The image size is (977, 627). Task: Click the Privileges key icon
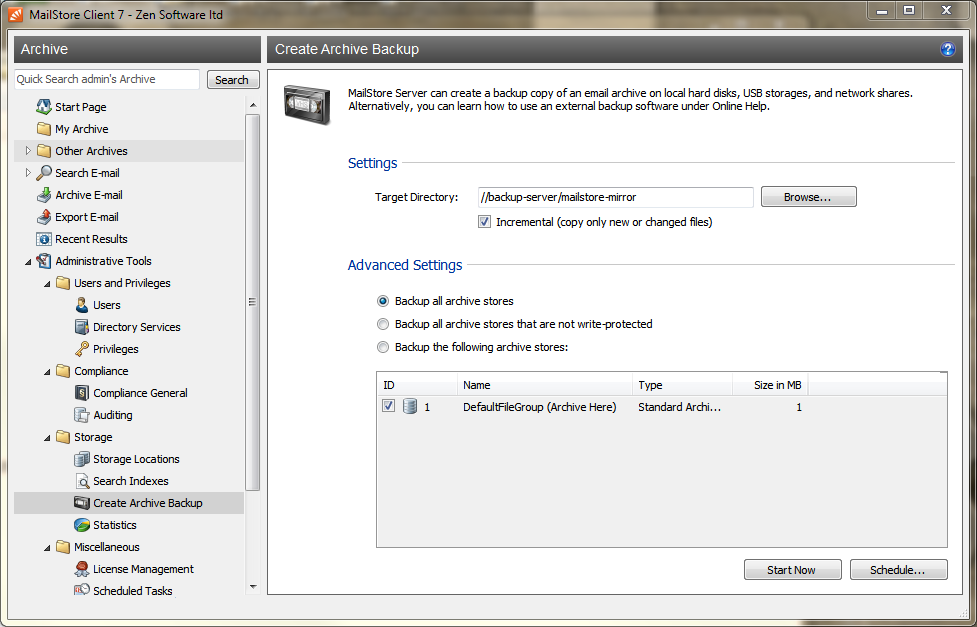pos(82,349)
